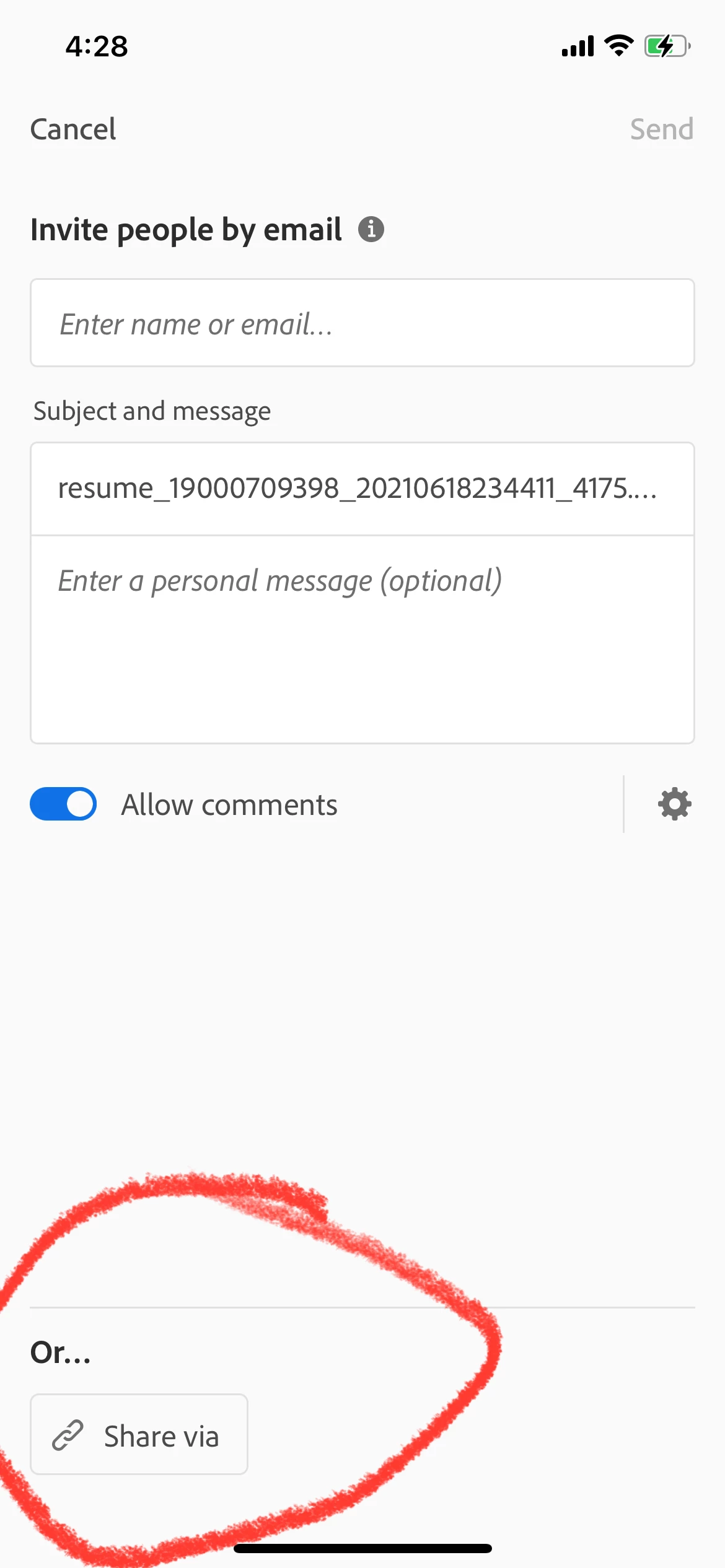Click into the personal message box
This screenshot has height=1568, width=725.
point(362,640)
